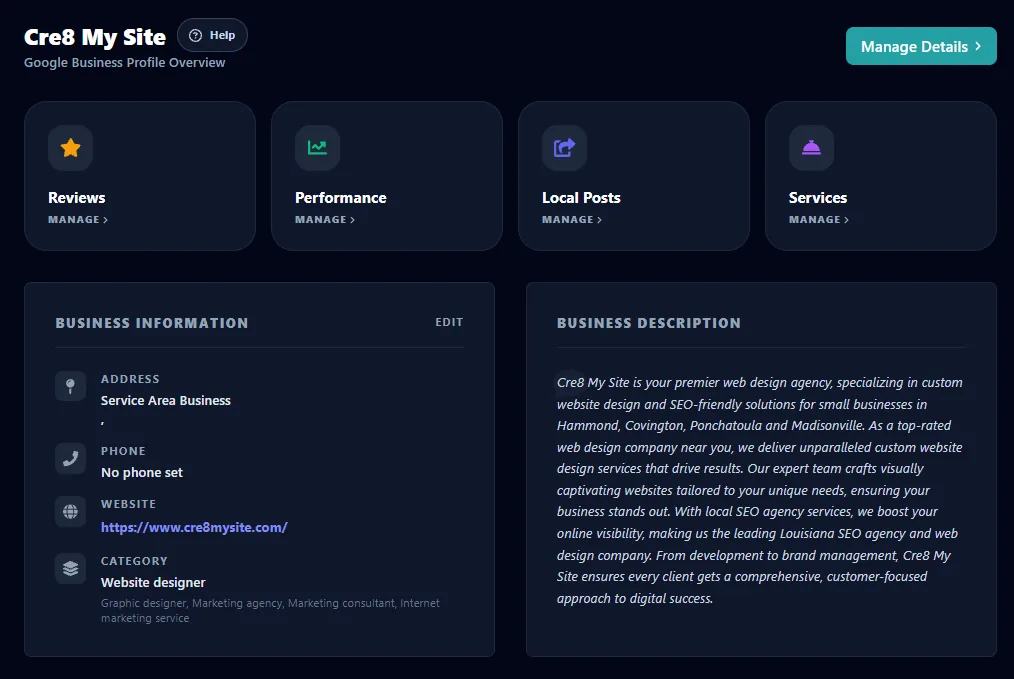This screenshot has width=1014, height=679.
Task: Click the Category layers icon
Action: click(70, 568)
